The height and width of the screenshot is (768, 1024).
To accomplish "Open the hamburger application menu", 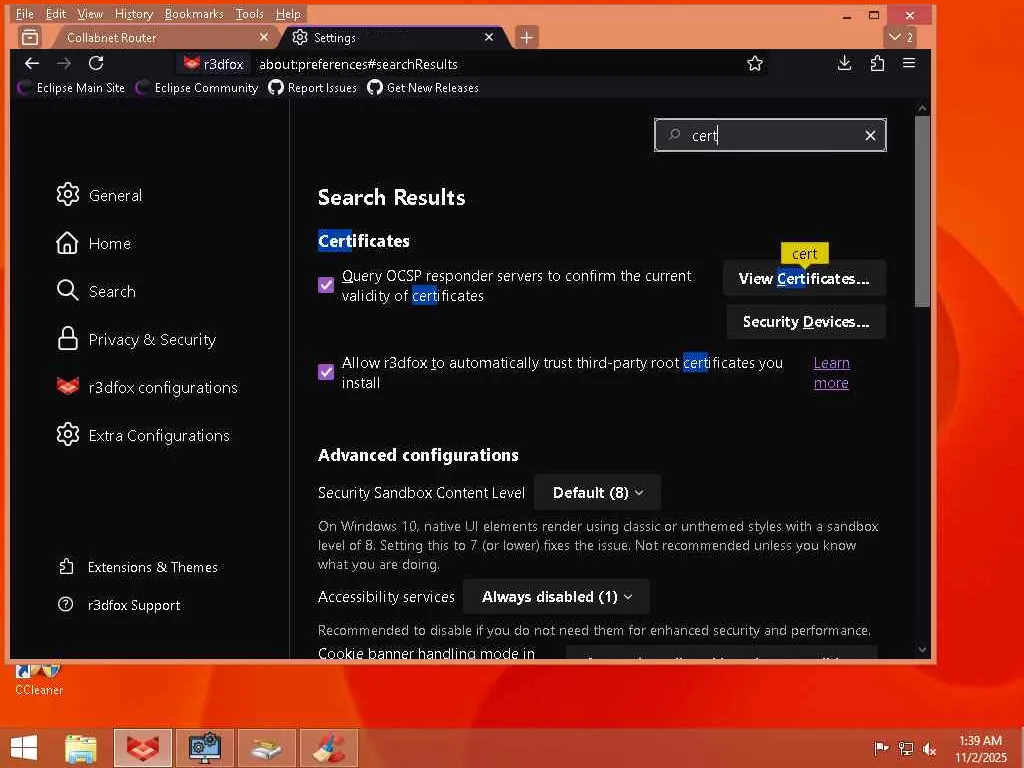I will click(x=909, y=63).
